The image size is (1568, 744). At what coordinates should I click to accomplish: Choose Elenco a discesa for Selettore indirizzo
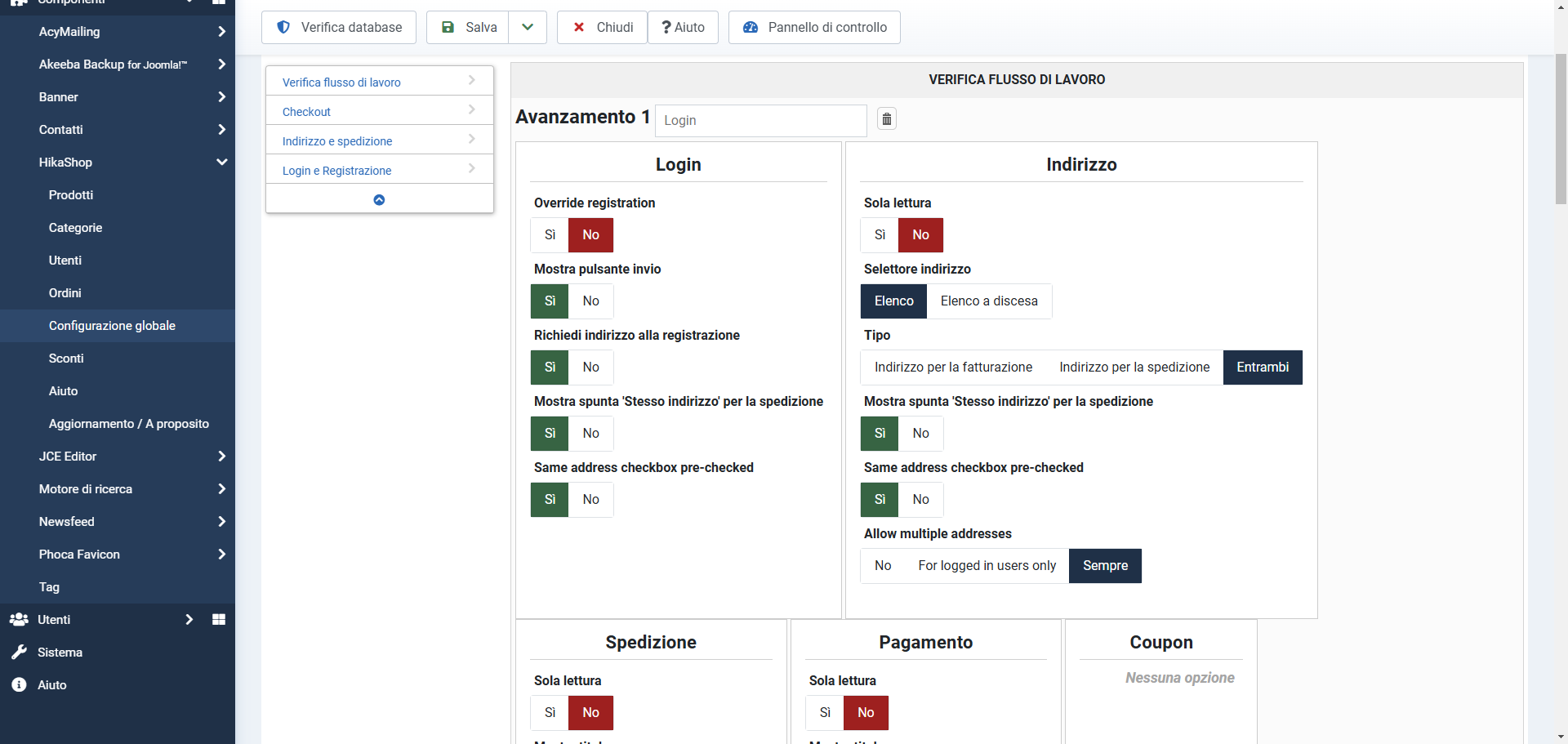click(x=989, y=301)
